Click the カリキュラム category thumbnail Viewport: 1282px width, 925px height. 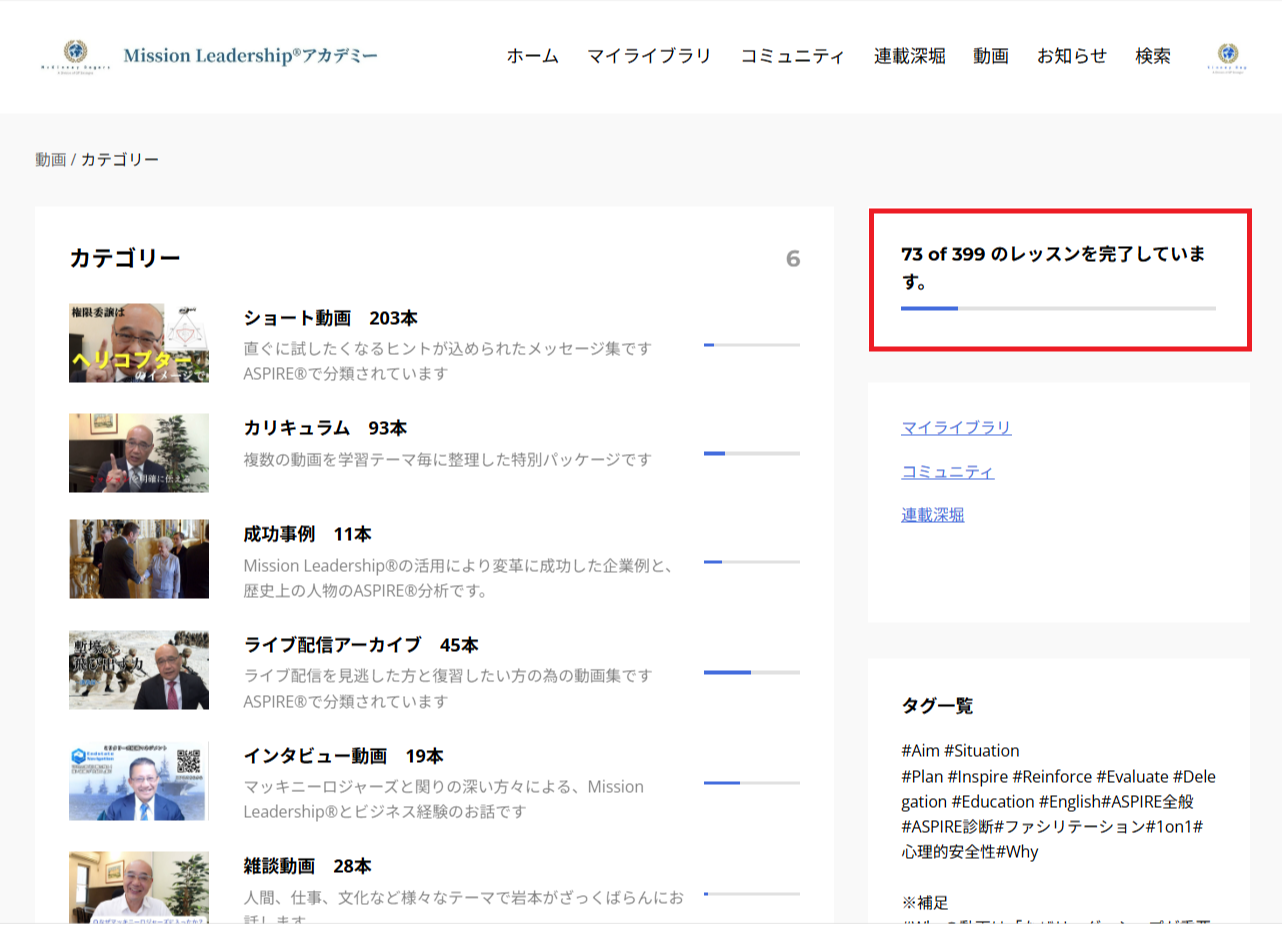(139, 453)
